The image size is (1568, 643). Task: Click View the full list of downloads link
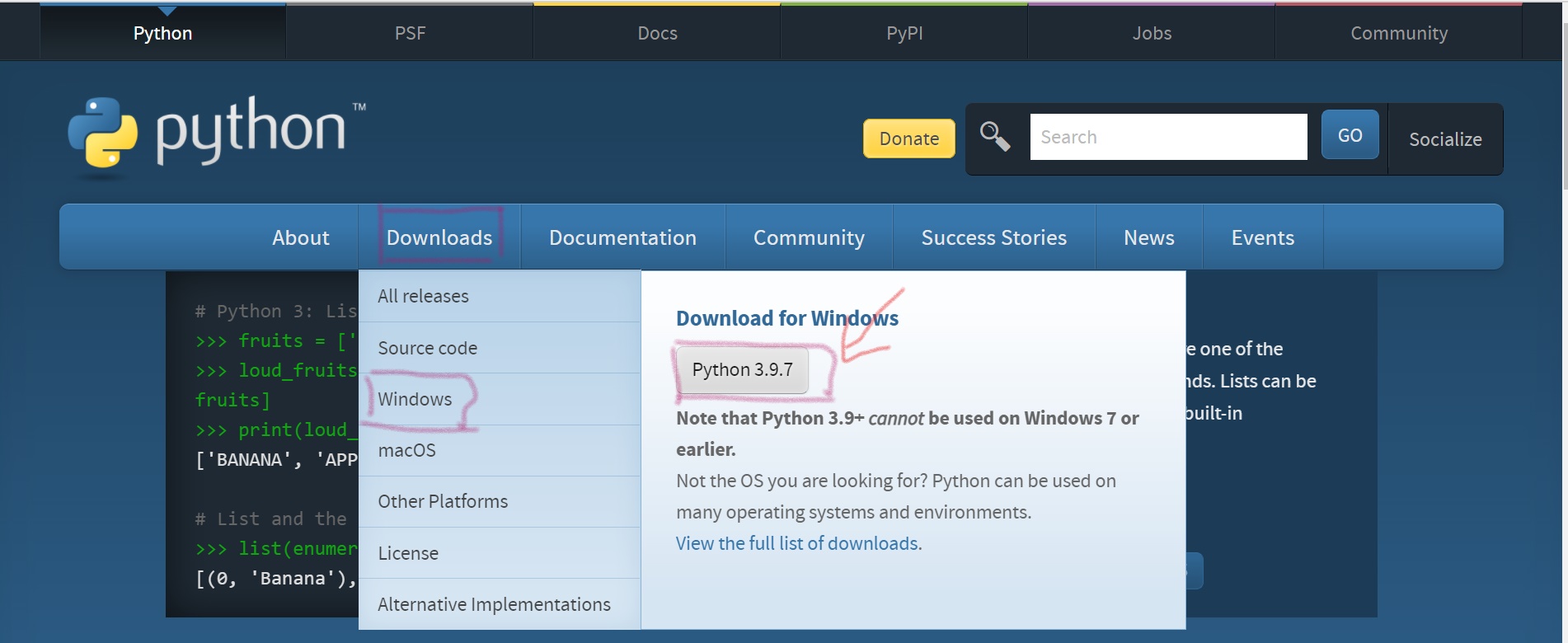(797, 543)
